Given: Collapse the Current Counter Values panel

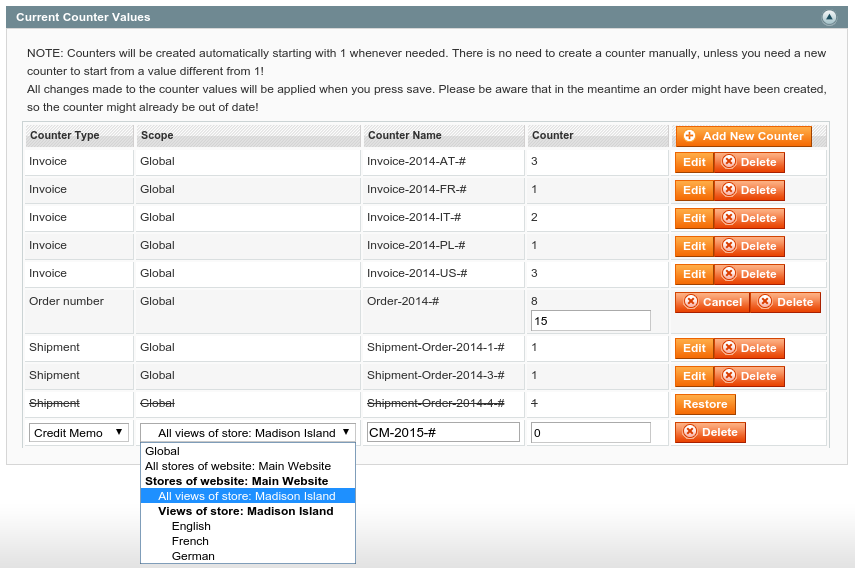Looking at the screenshot, I should [828, 17].
